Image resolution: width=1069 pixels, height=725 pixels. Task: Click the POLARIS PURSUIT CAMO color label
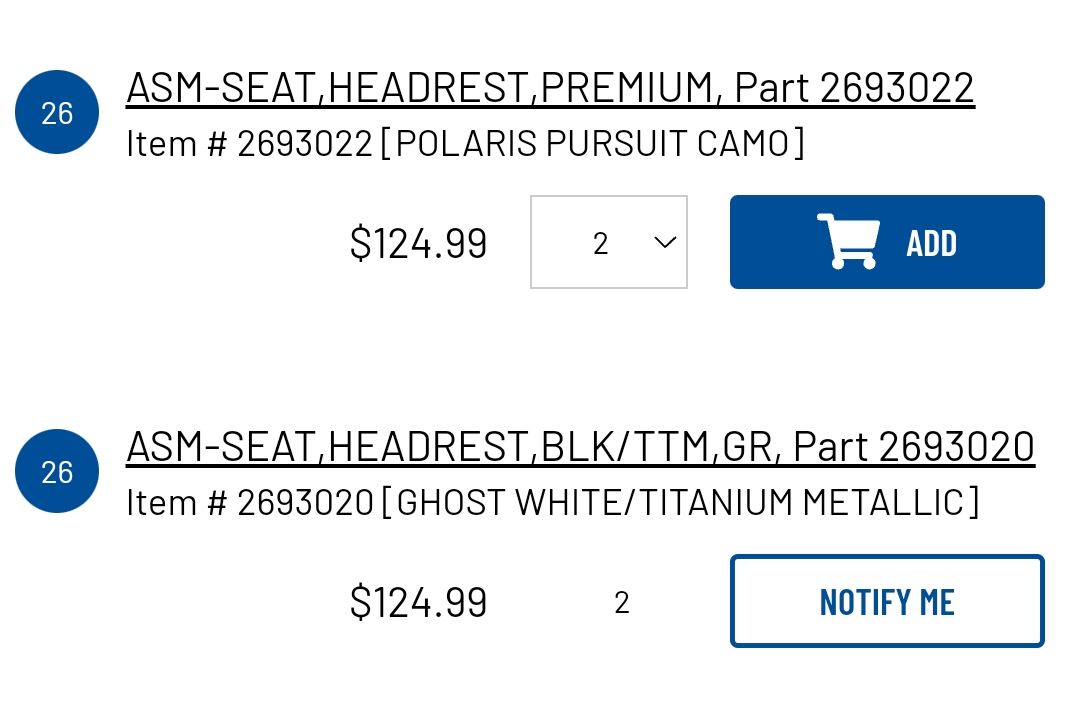click(592, 144)
